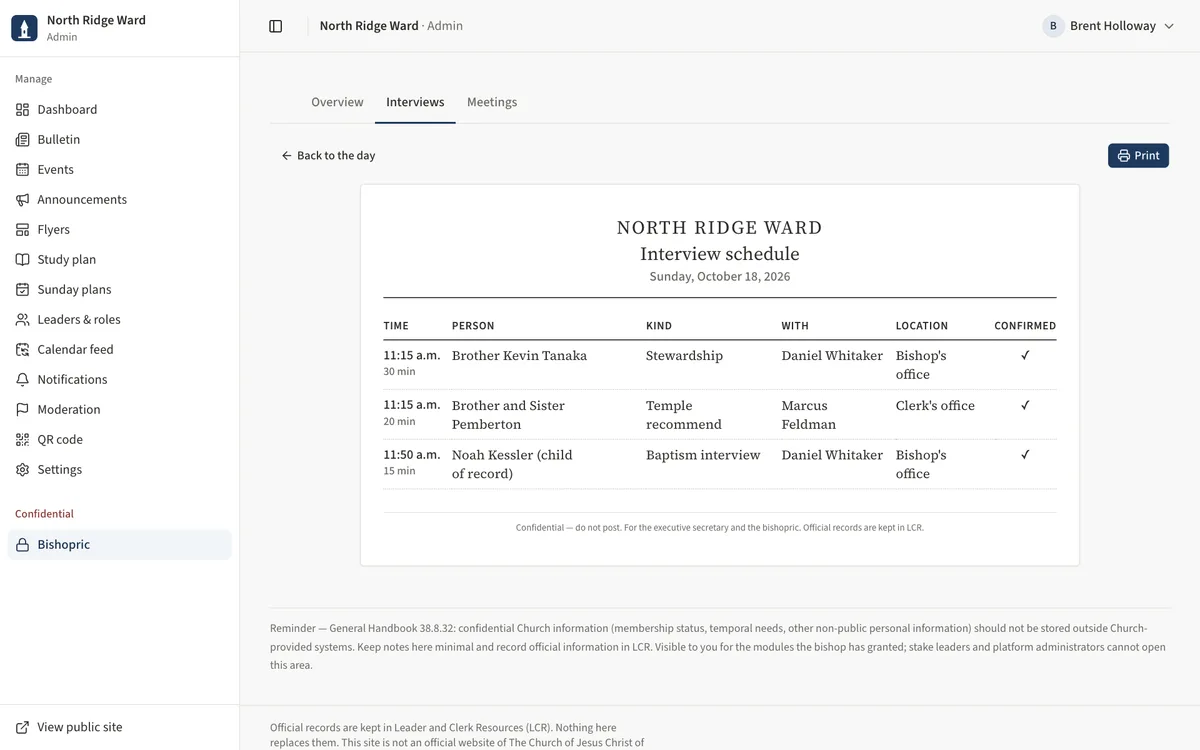The height and width of the screenshot is (750, 1200).
Task: Click the B avatar for Brent Holloway
Action: click(1053, 26)
